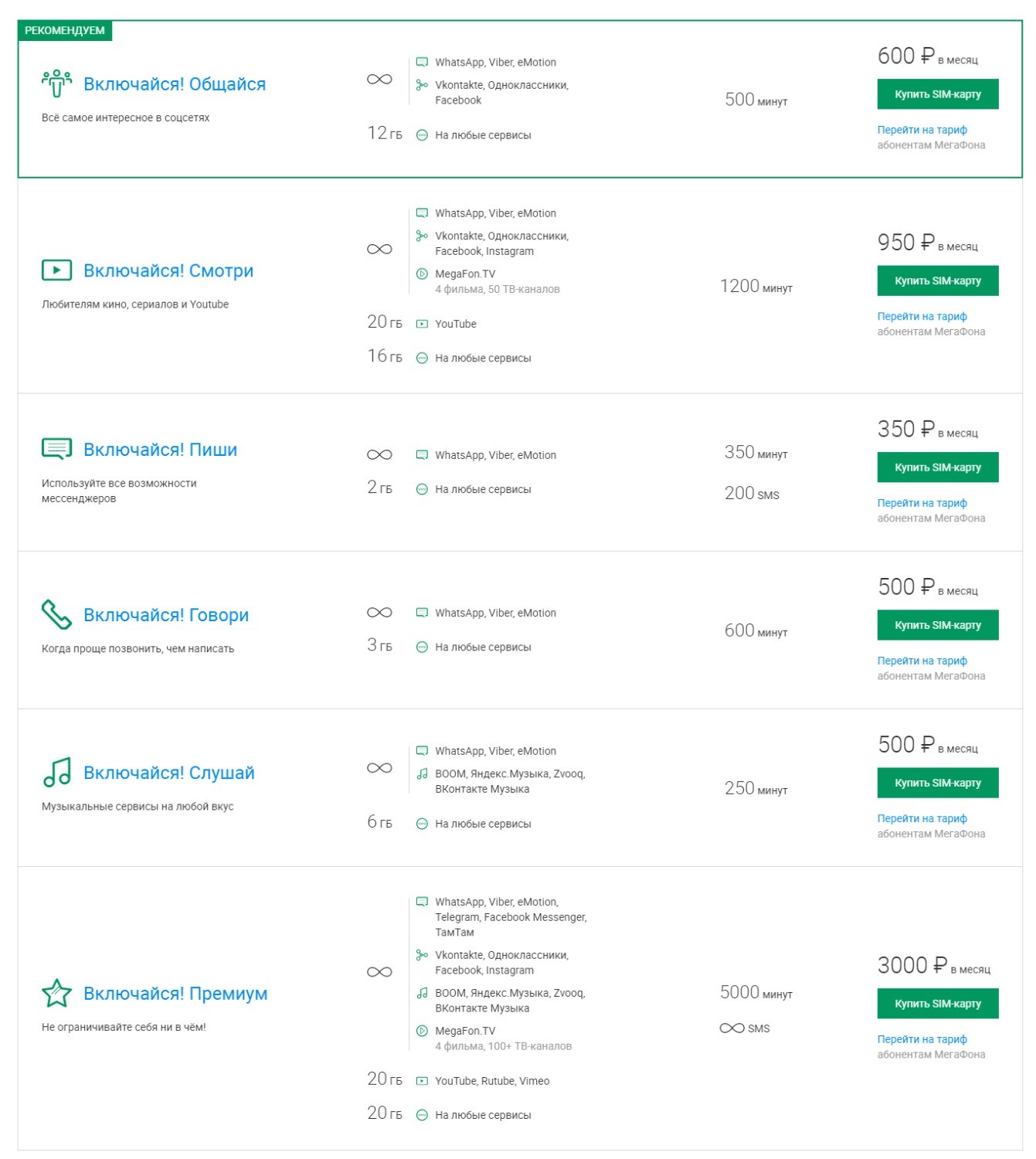Image resolution: width=1036 pixels, height=1159 pixels.
Task: Click the РЕКОМЕНДУЕМ badge label
Action: 65,30
